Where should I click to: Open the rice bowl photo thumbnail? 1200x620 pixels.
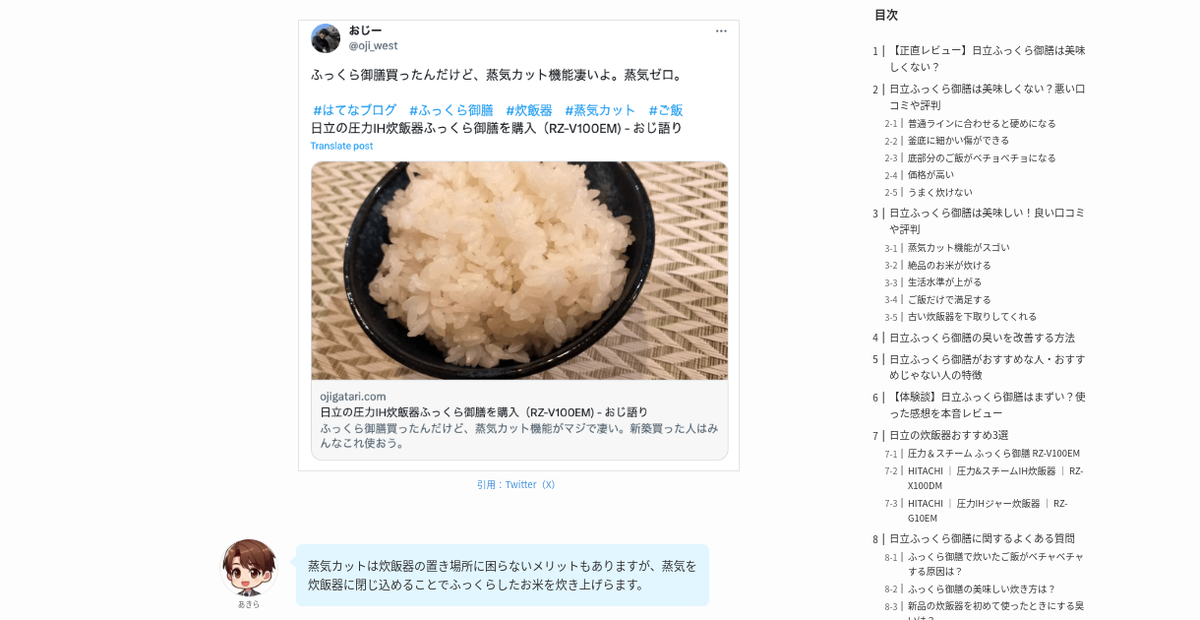pos(519,271)
